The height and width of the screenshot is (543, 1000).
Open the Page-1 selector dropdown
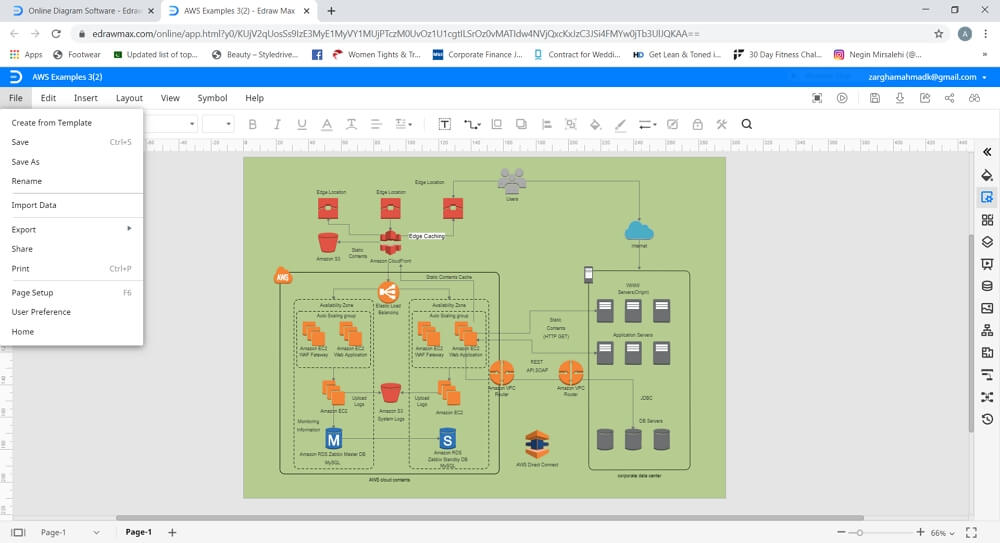pos(70,532)
